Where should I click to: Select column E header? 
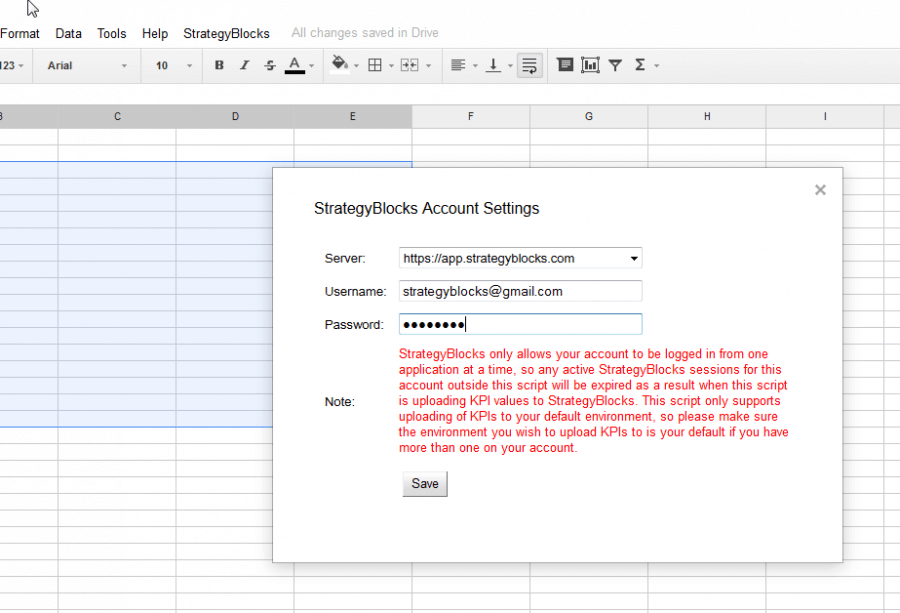[353, 117]
